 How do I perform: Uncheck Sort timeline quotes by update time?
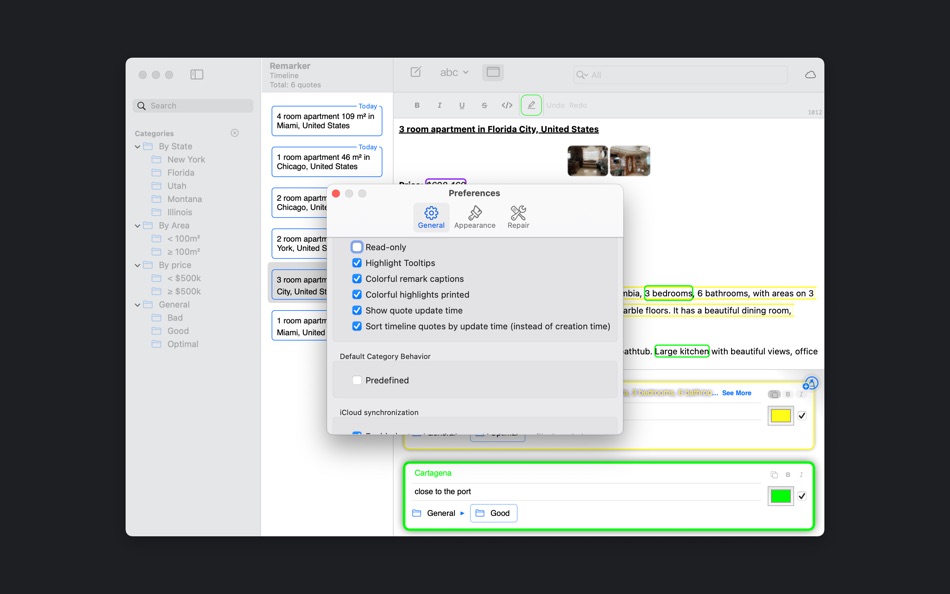click(357, 326)
